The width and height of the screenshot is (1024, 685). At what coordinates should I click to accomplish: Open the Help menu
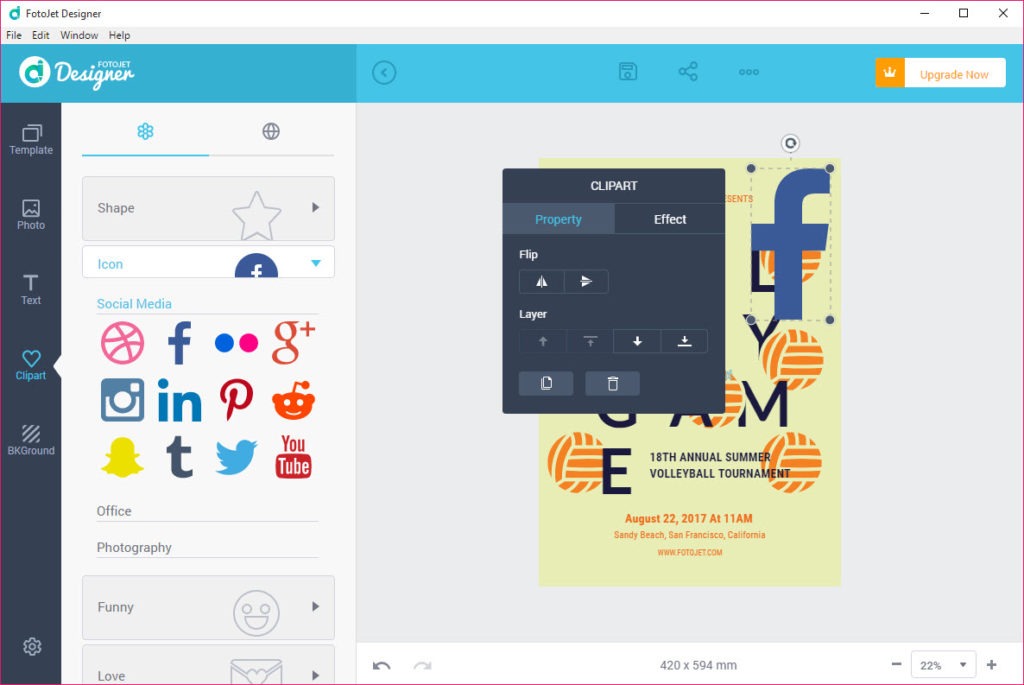120,35
